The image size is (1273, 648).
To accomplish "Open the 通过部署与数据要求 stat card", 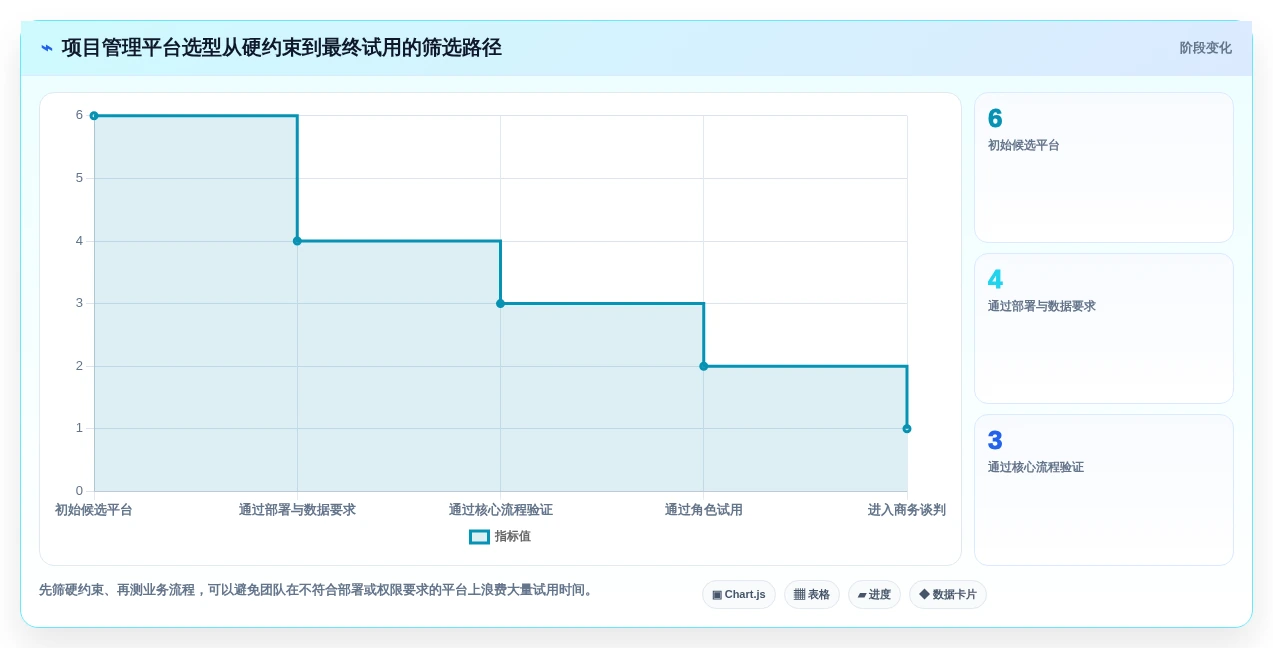I will coord(1104,329).
